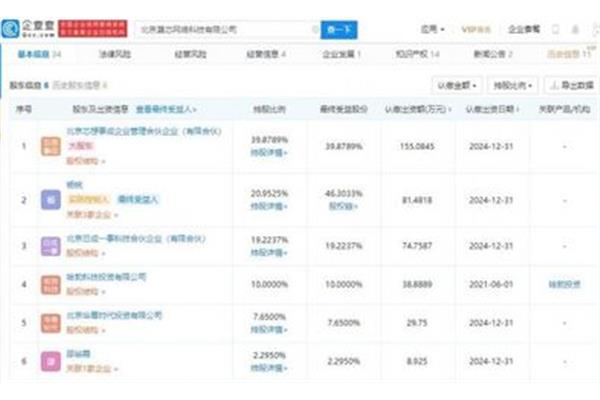Switch to the 经营风险 tab

tap(191, 54)
